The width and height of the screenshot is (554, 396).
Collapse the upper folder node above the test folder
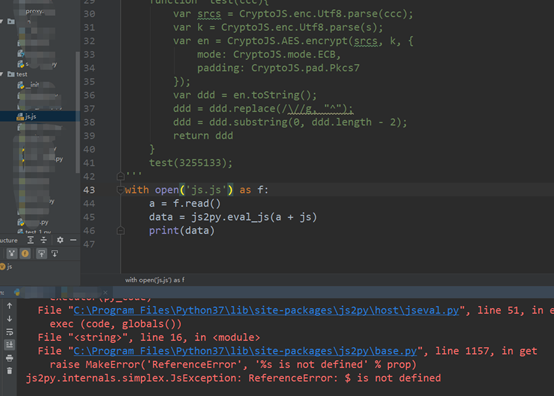tap(2, 22)
